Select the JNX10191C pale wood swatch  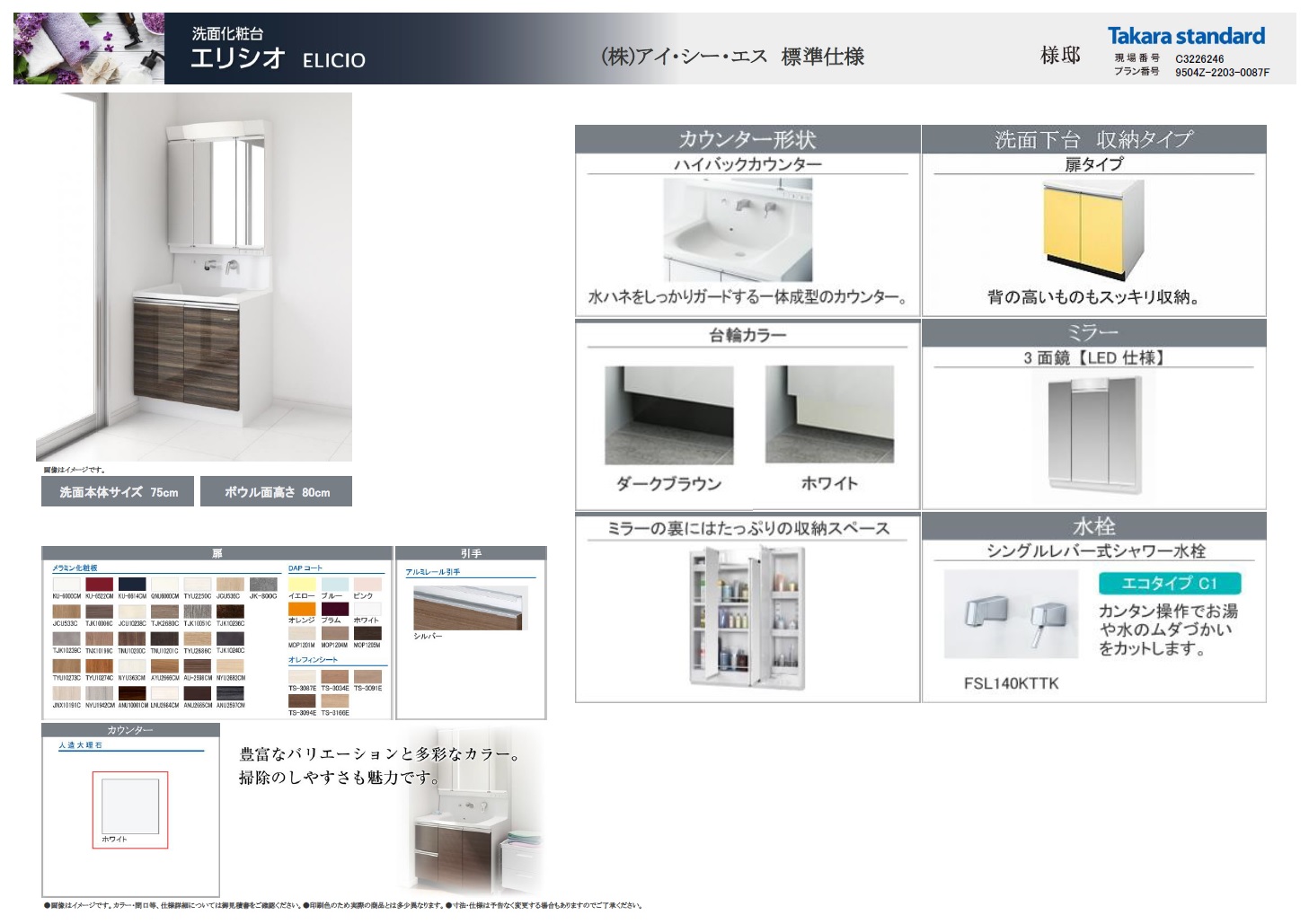click(x=66, y=693)
